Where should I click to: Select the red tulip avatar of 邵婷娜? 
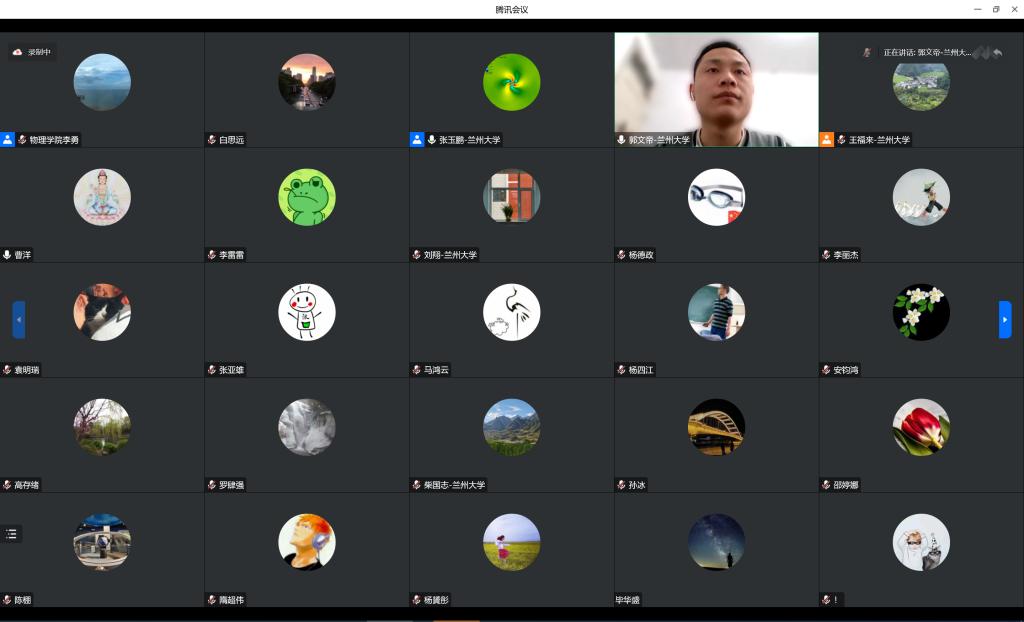(x=921, y=427)
